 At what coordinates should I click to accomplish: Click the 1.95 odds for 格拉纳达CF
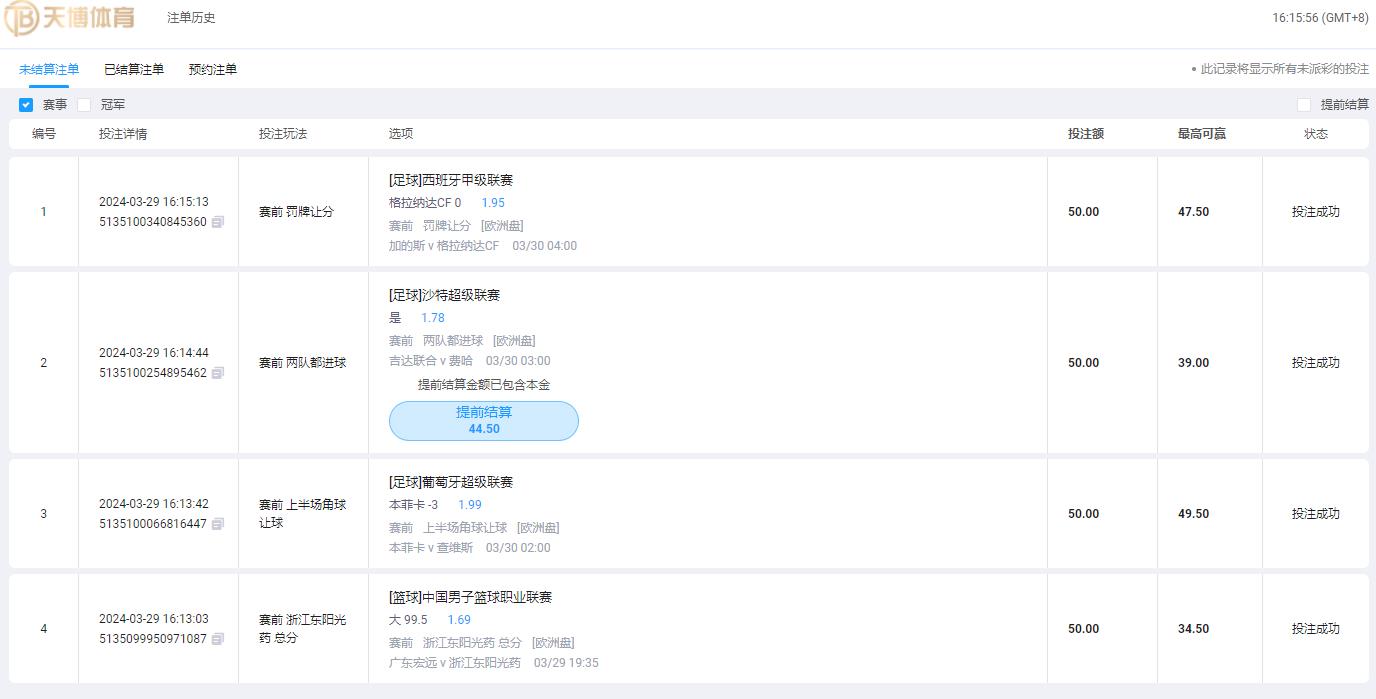click(x=493, y=203)
